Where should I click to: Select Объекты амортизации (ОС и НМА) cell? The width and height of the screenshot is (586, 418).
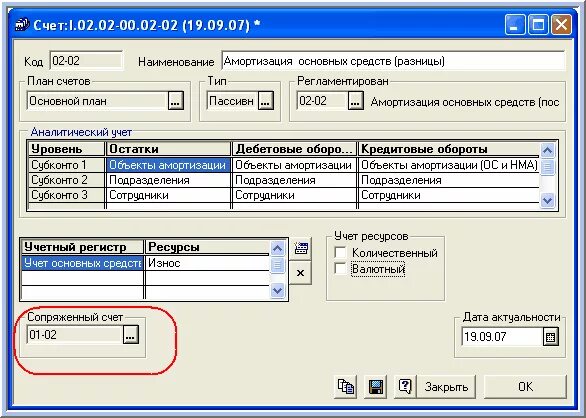tap(449, 165)
